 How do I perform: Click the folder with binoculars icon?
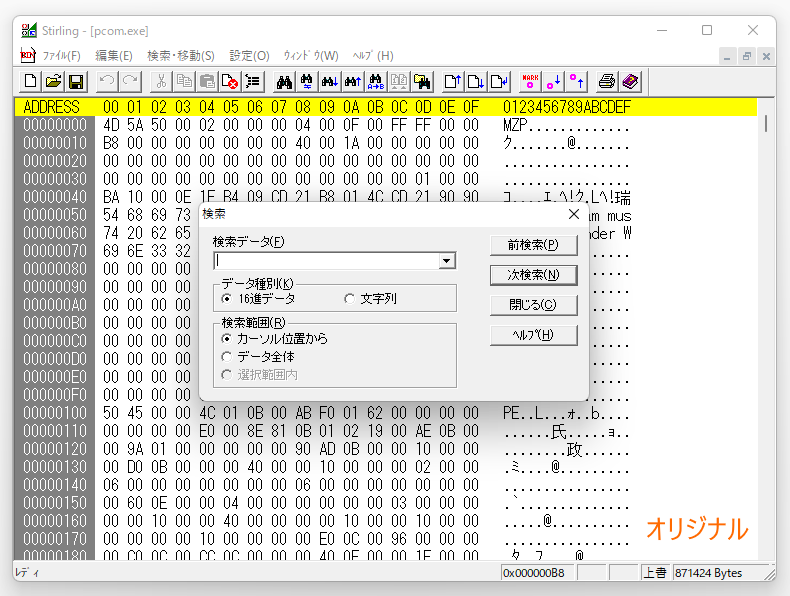point(422,82)
